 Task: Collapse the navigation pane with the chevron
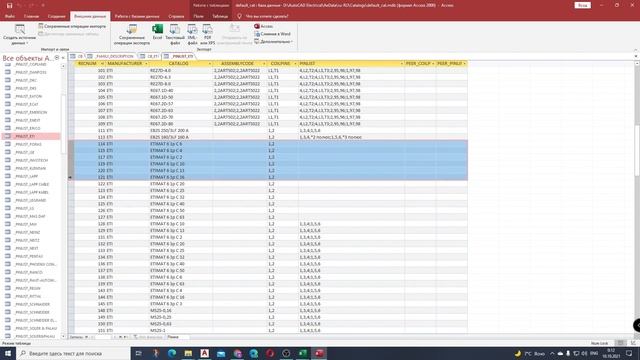click(63, 58)
